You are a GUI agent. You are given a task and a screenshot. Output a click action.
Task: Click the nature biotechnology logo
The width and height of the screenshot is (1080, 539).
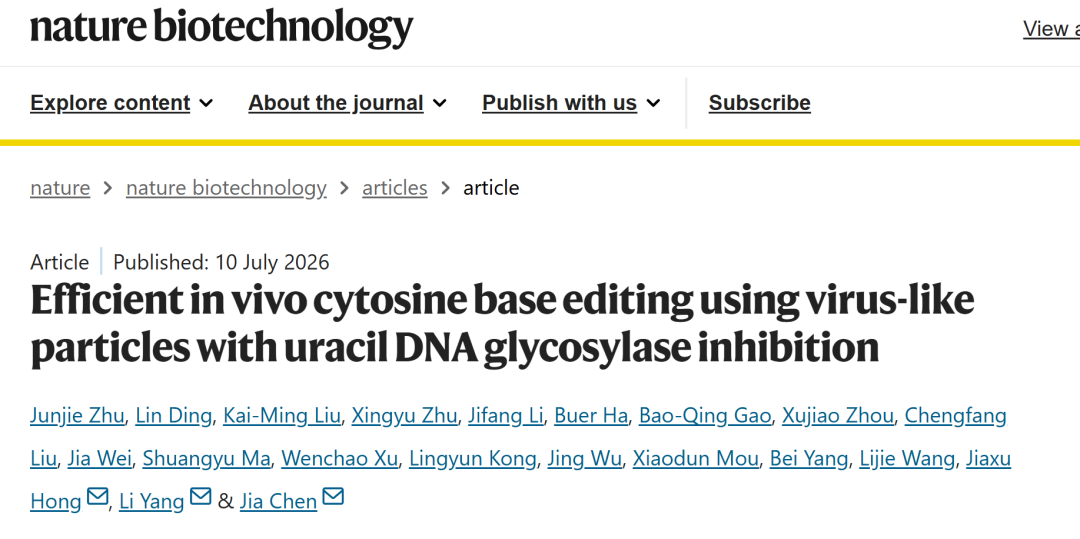point(221,28)
